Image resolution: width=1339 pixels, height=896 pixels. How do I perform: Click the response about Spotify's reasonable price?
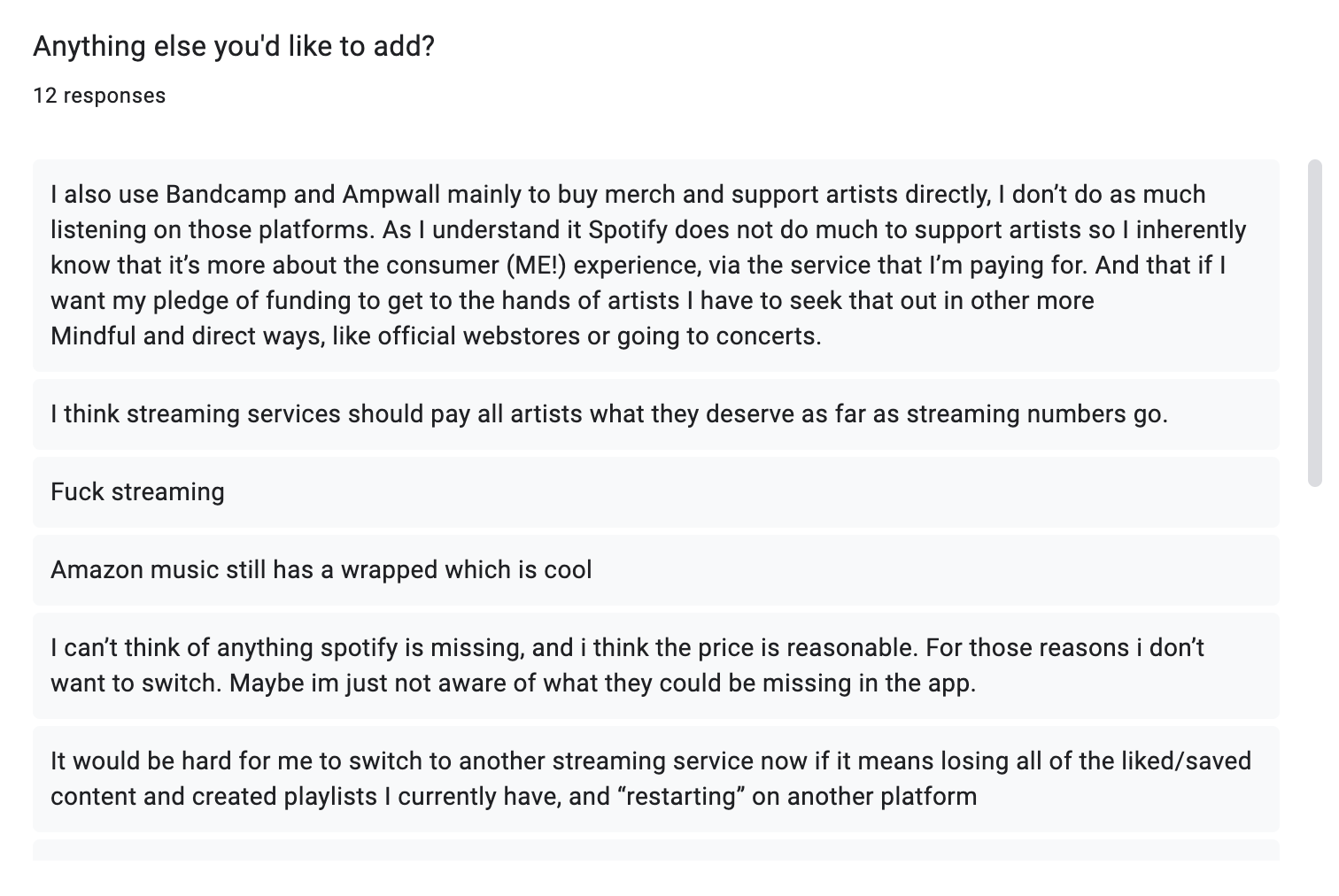[655, 666]
